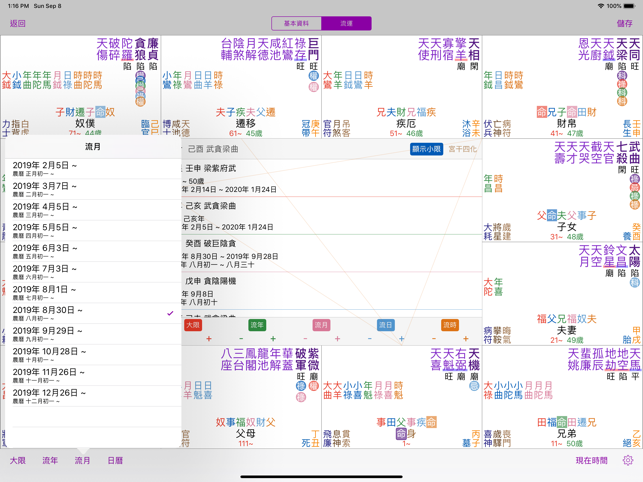643x482 pixels.
Task: Tap the pink 流月 plus stepper
Action: coord(337,339)
